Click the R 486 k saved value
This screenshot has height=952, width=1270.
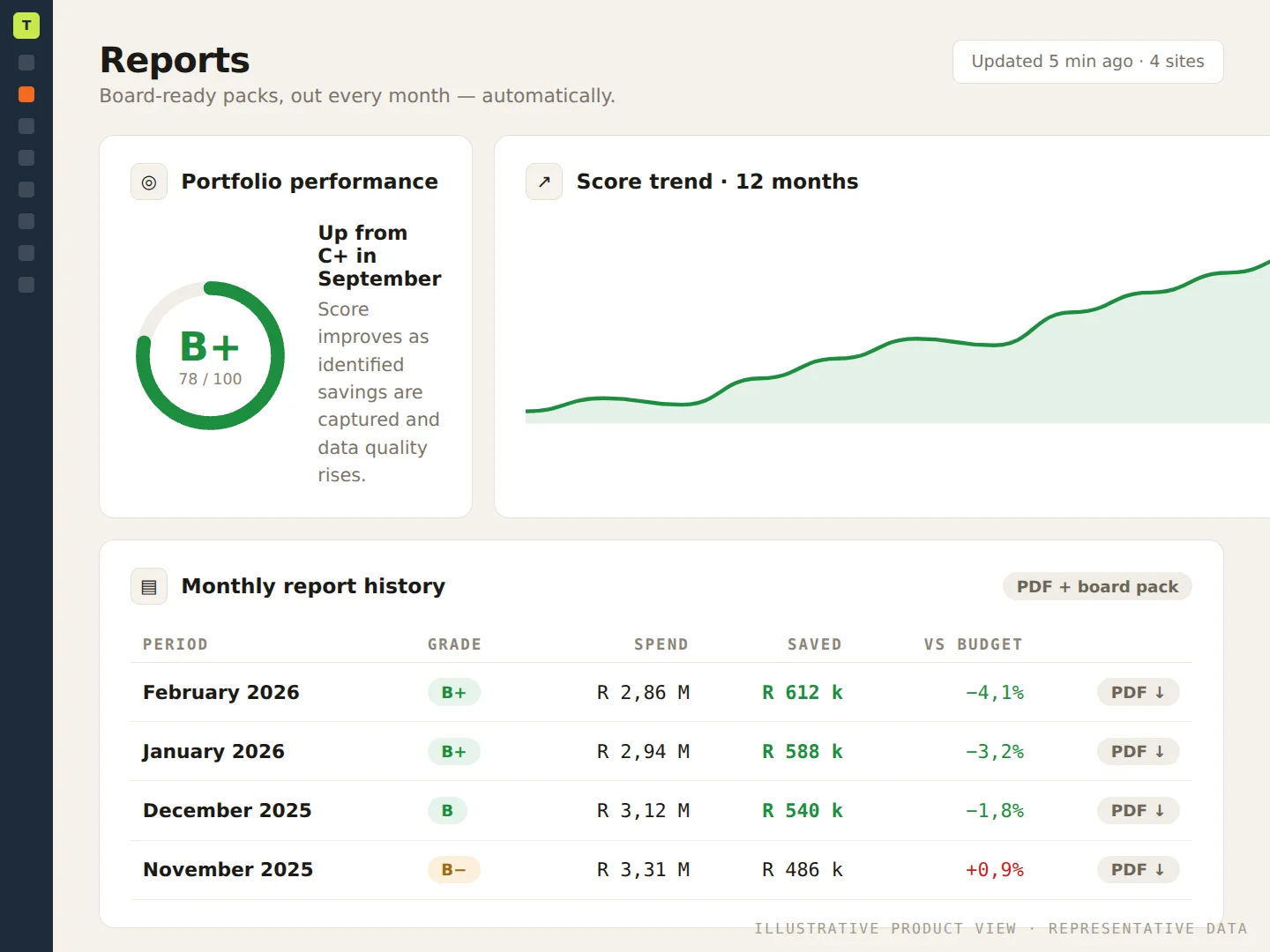pos(803,870)
